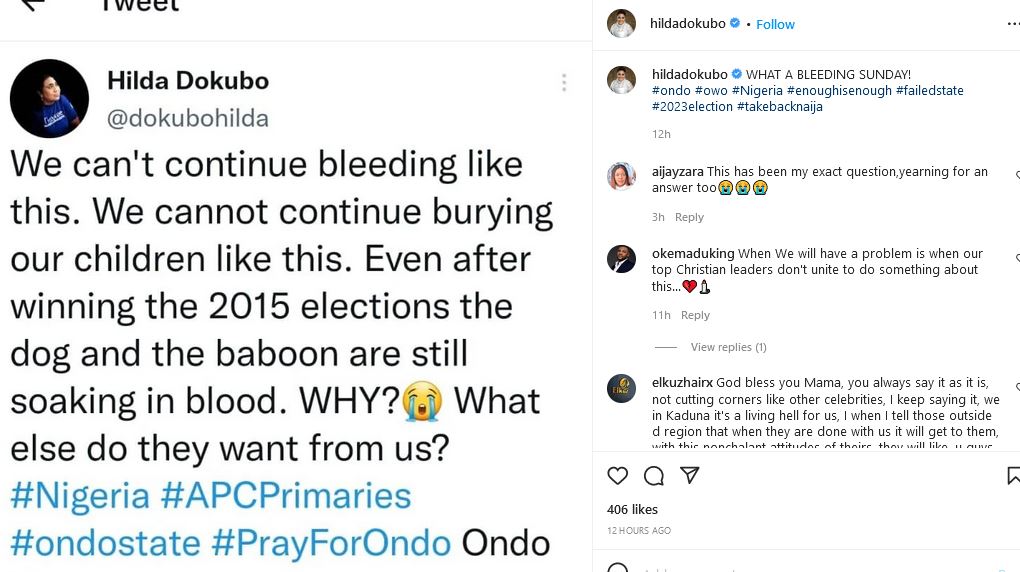Reply to aijayzara's comment

689,217
